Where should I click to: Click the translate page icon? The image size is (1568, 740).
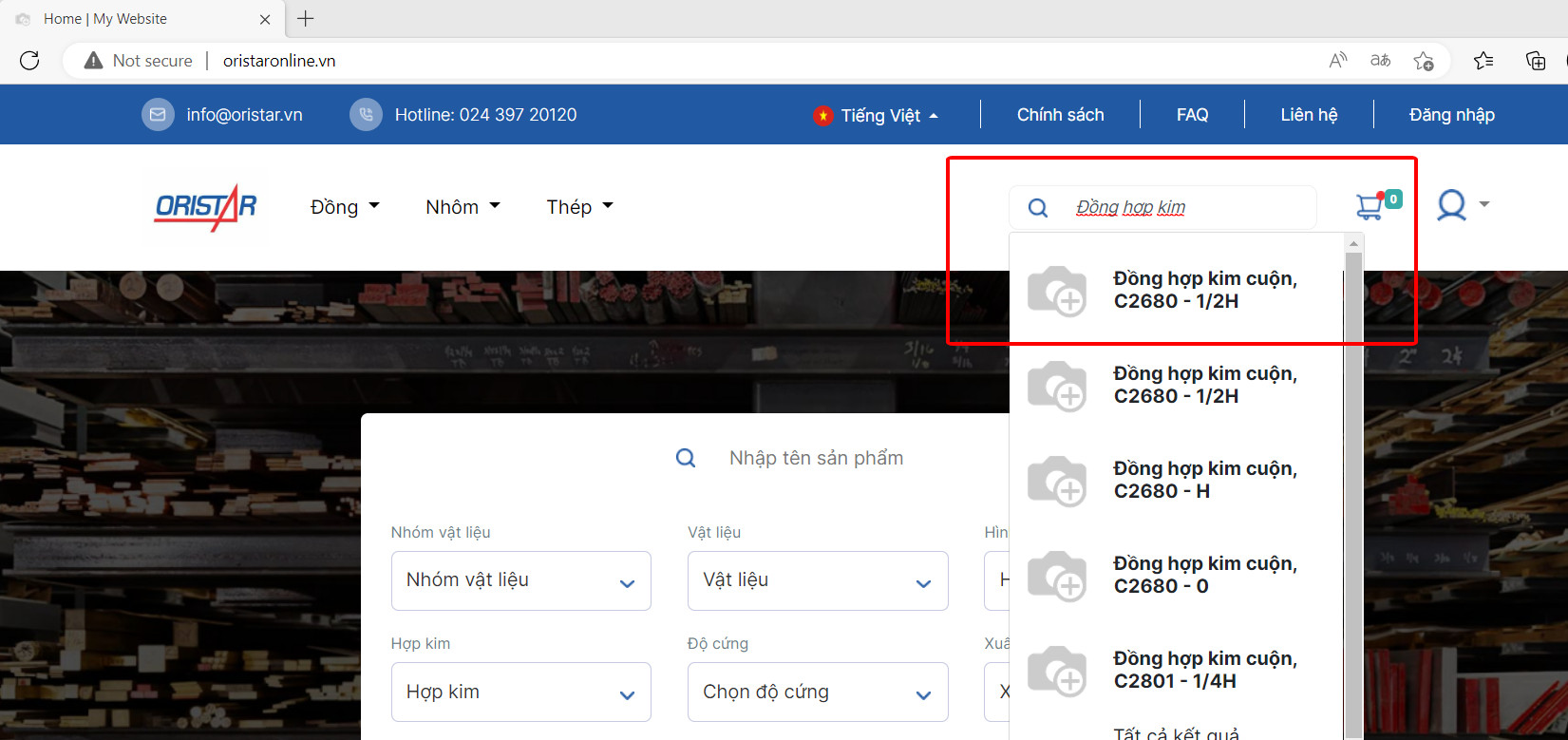[x=1380, y=61]
